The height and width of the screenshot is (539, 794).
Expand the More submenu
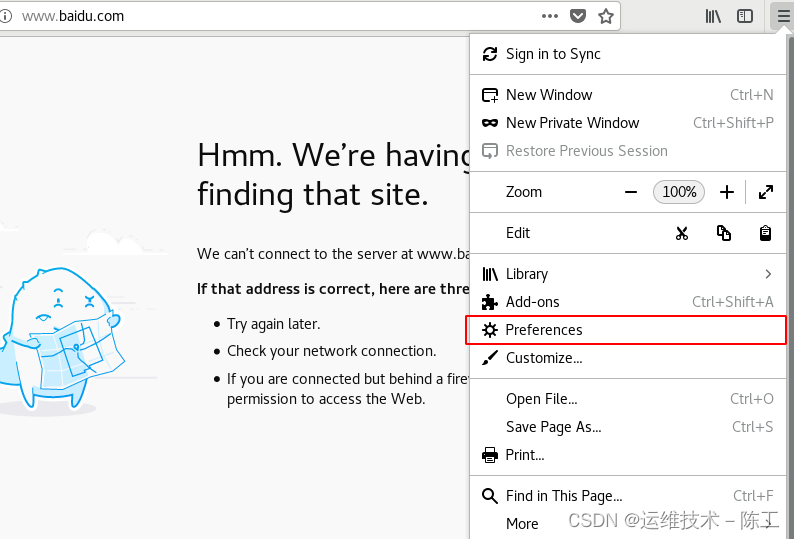tap(628, 524)
